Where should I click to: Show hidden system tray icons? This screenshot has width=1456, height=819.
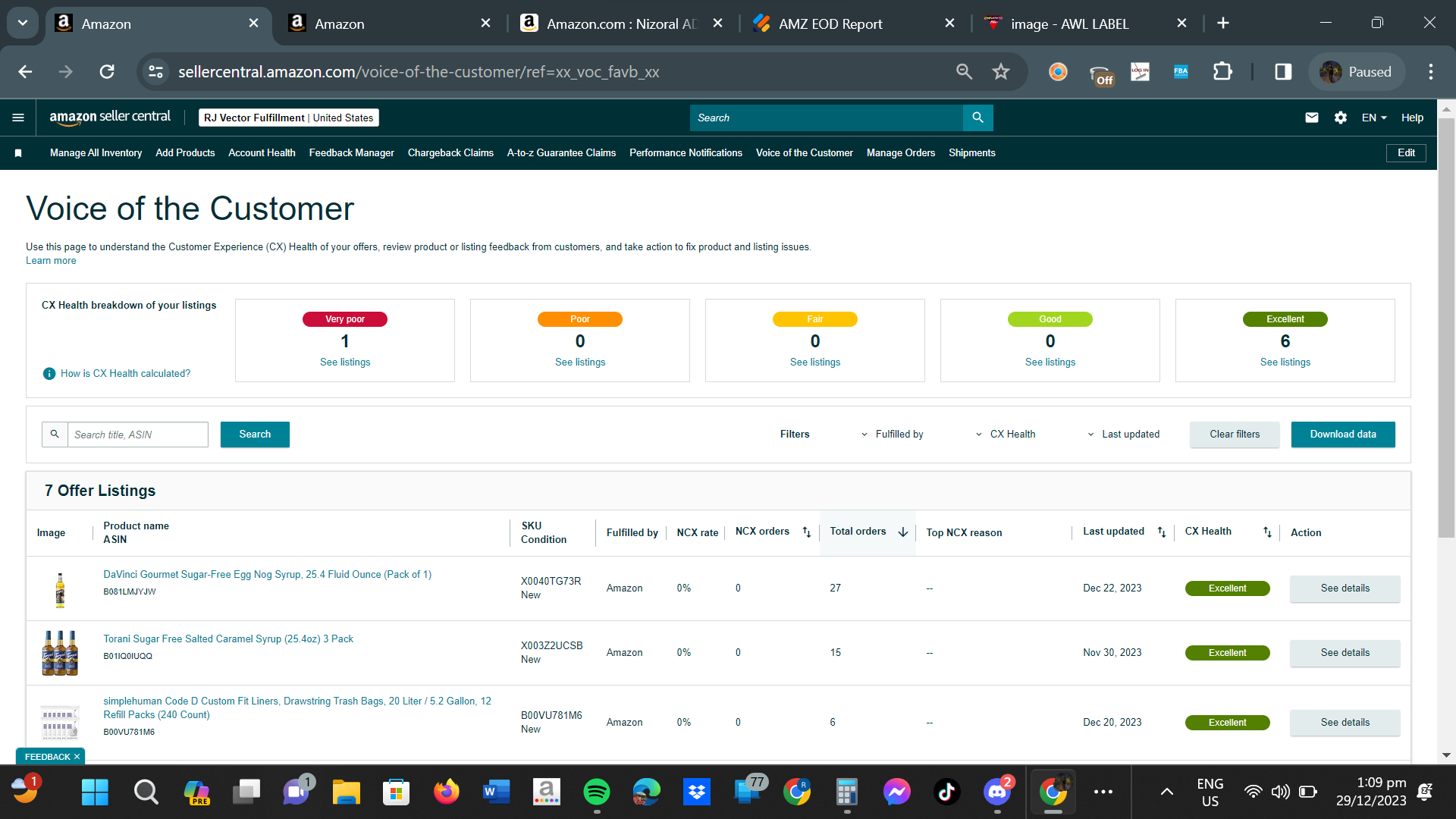(x=1167, y=792)
